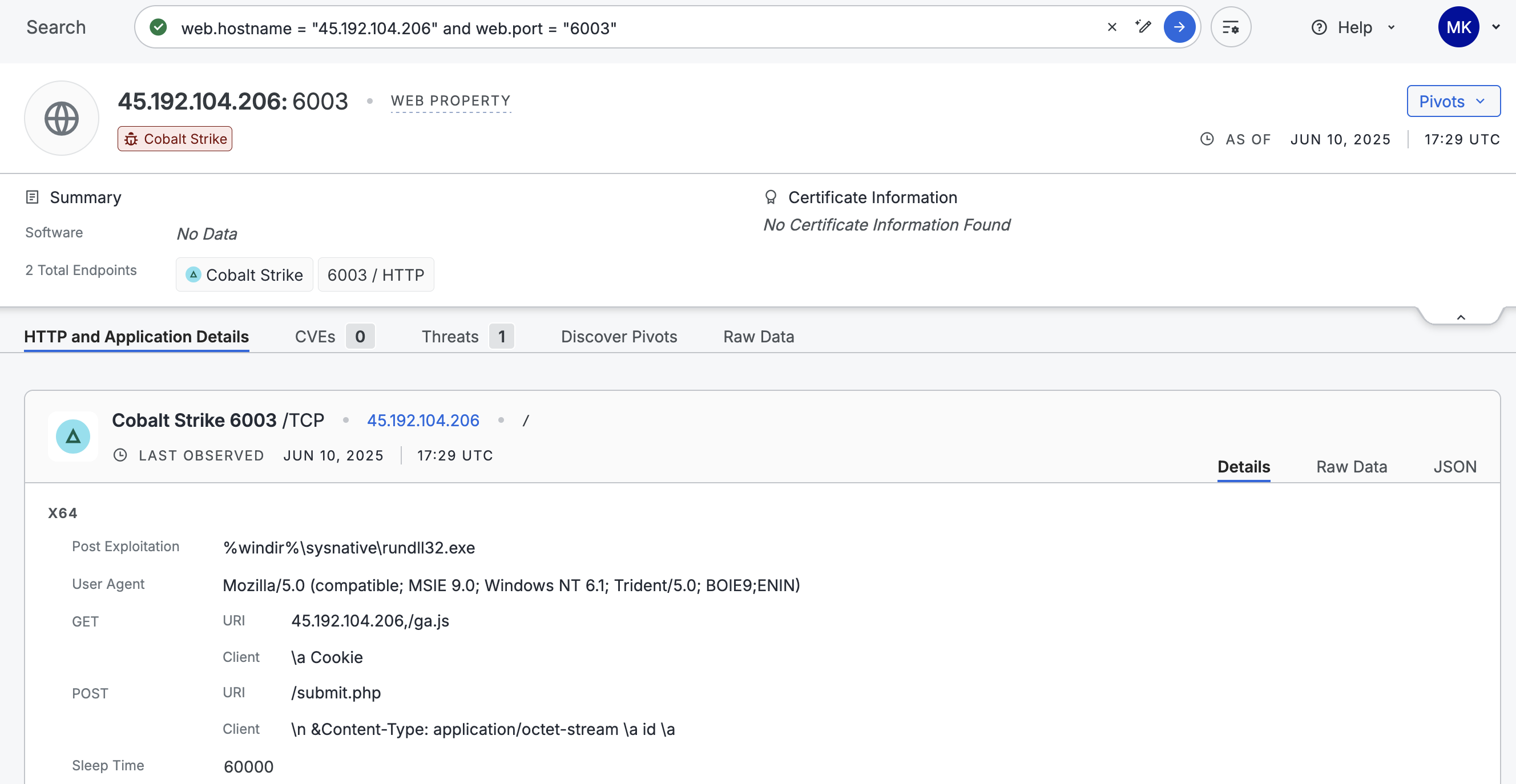Open the Threats tab

[467, 337]
